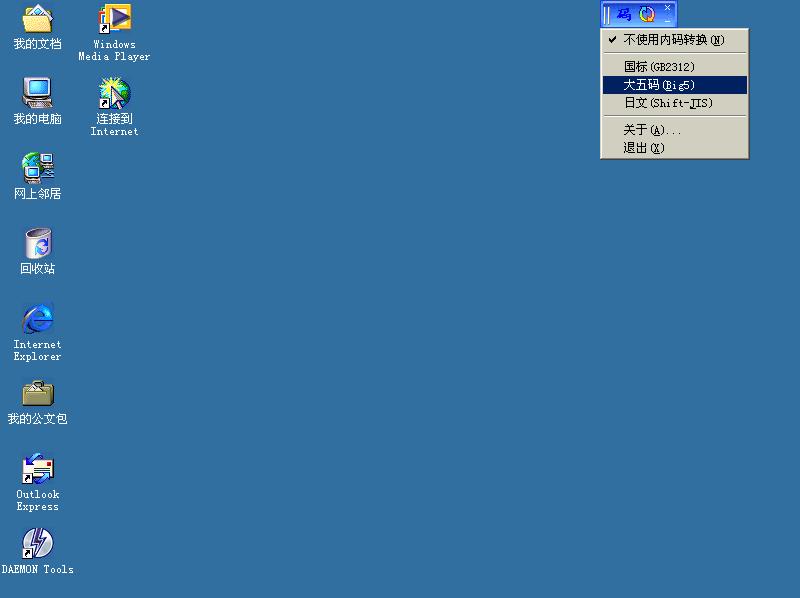Viewport: 800px width, 598px height.
Task: Open the 关于 (A)... menu item
Action: click(x=674, y=130)
